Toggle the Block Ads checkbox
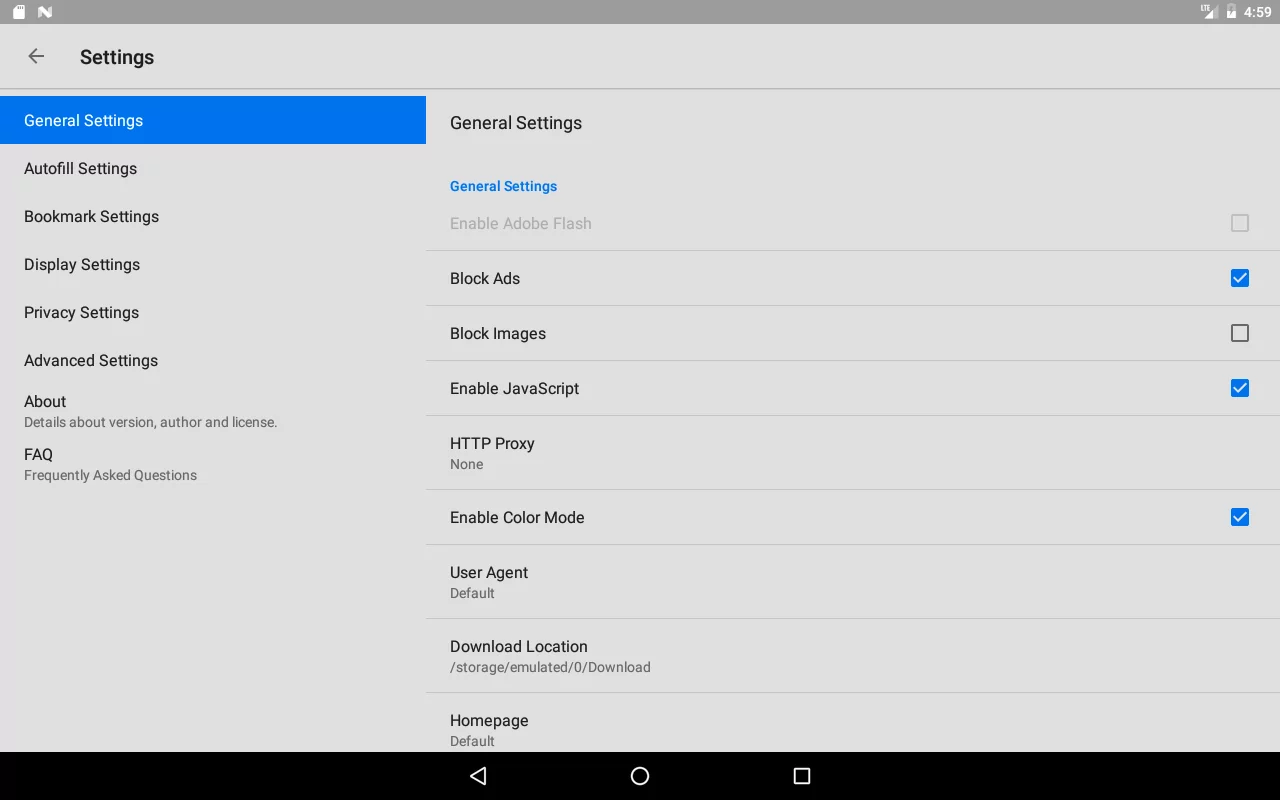 coord(1240,278)
